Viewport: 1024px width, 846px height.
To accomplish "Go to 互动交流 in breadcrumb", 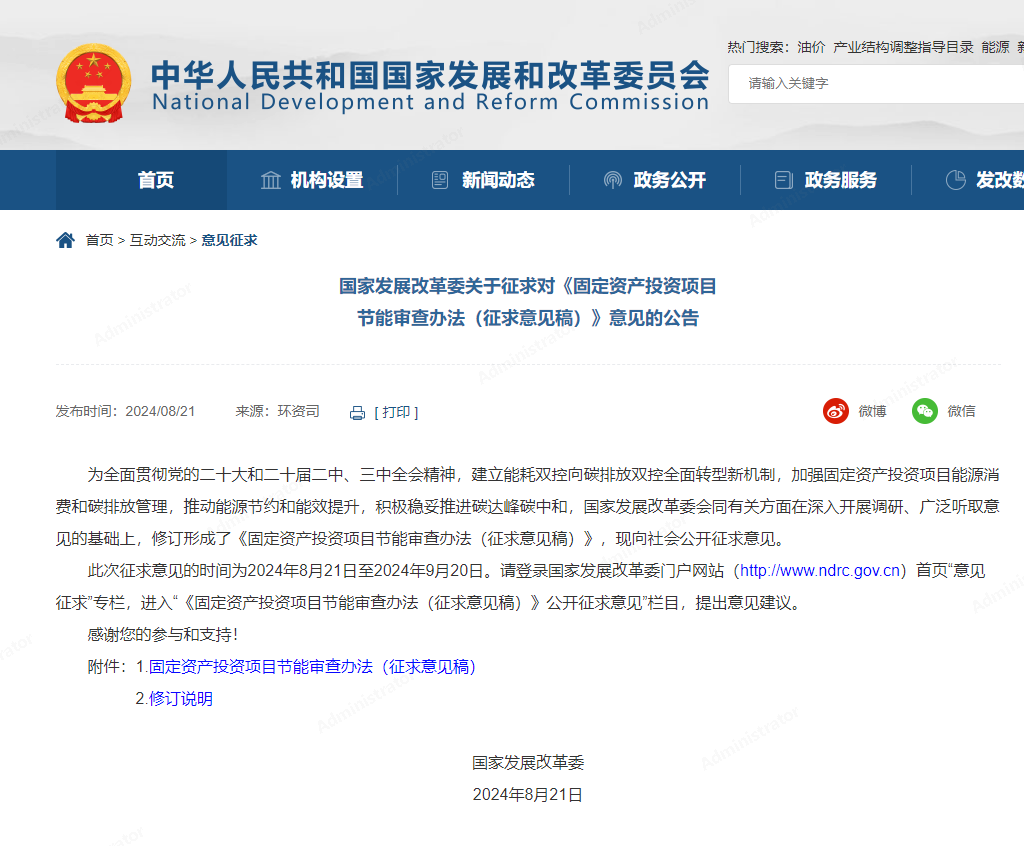I will click(157, 240).
